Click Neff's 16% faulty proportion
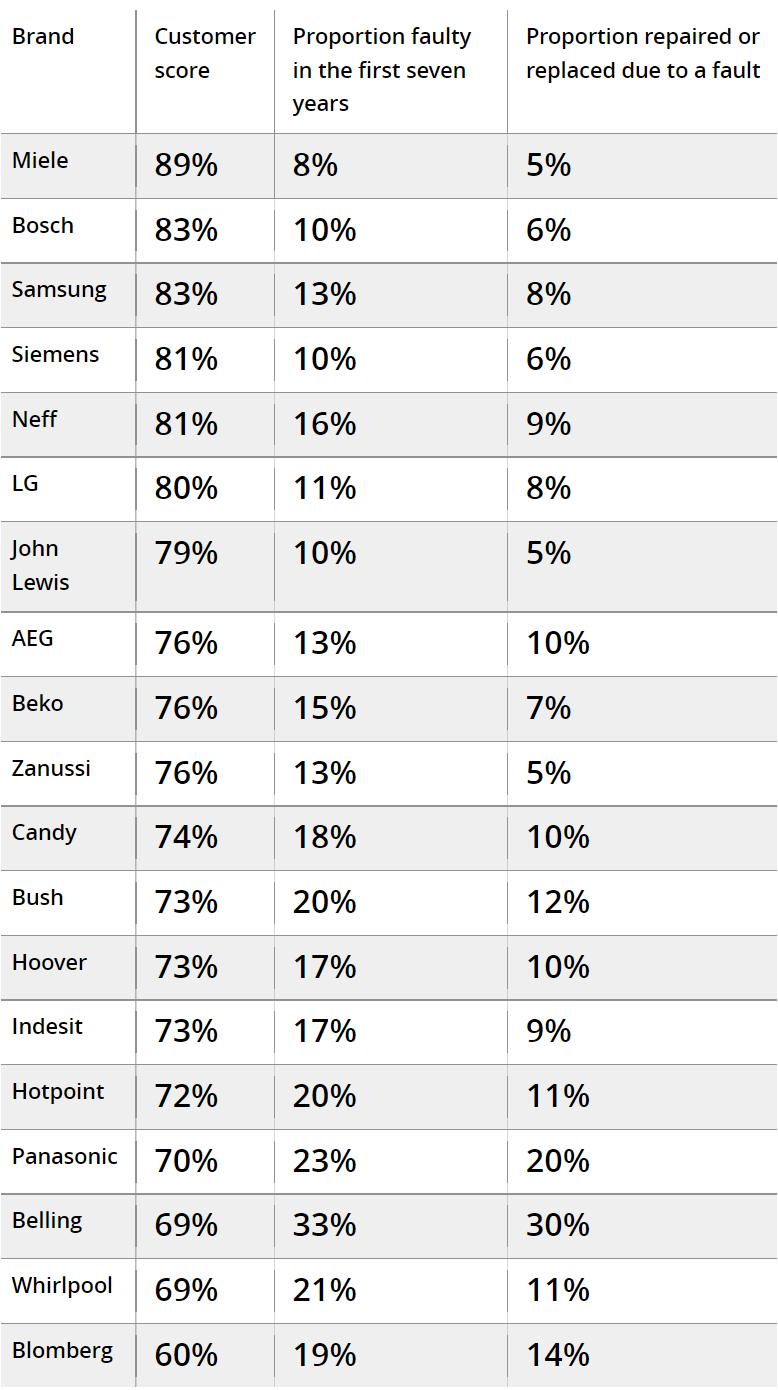This screenshot has width=778, height=1390. 324,424
